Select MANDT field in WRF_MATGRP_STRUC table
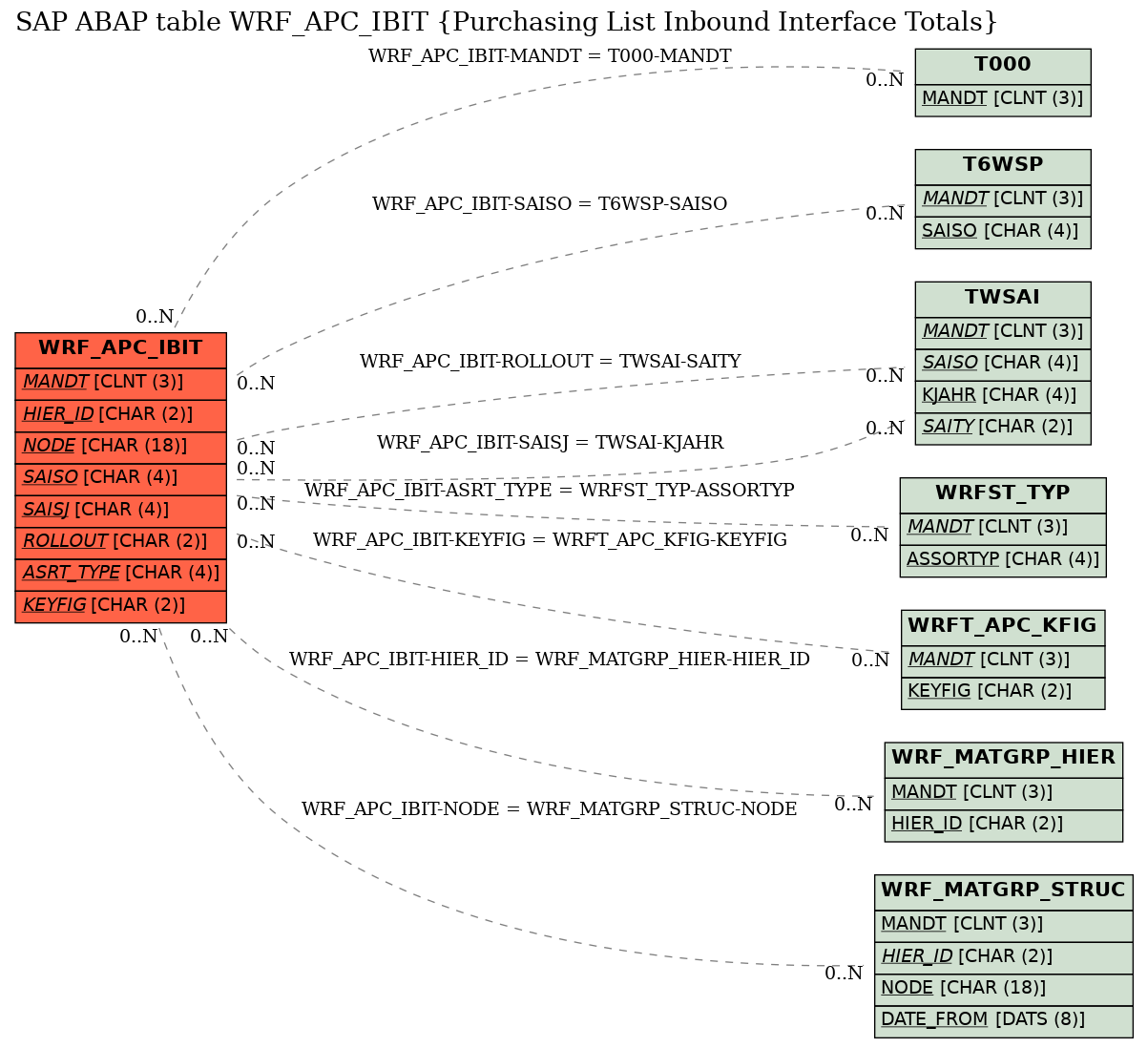Screen dimensions: 1148x1048 click(x=1004, y=924)
